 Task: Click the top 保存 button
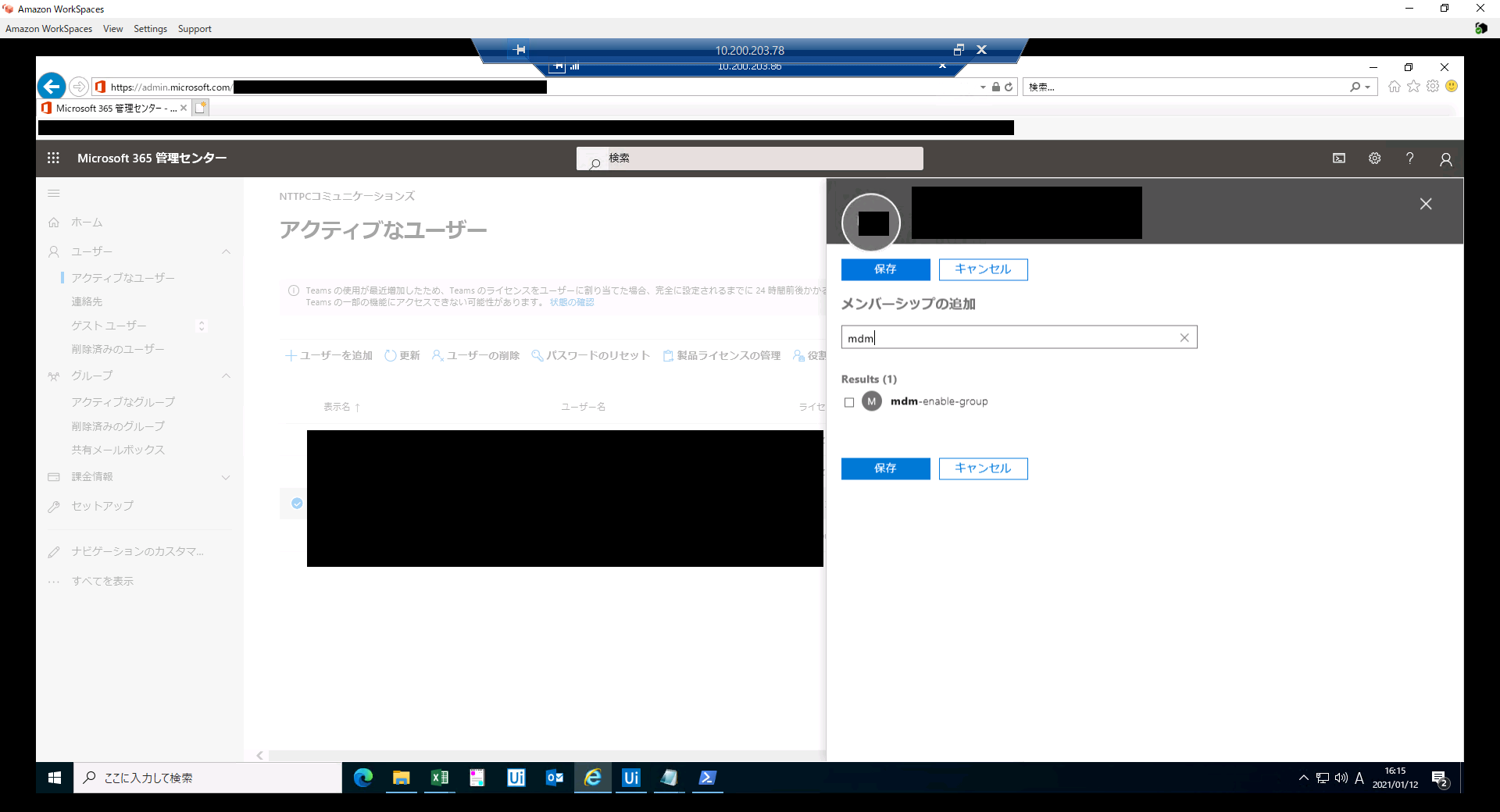click(885, 269)
